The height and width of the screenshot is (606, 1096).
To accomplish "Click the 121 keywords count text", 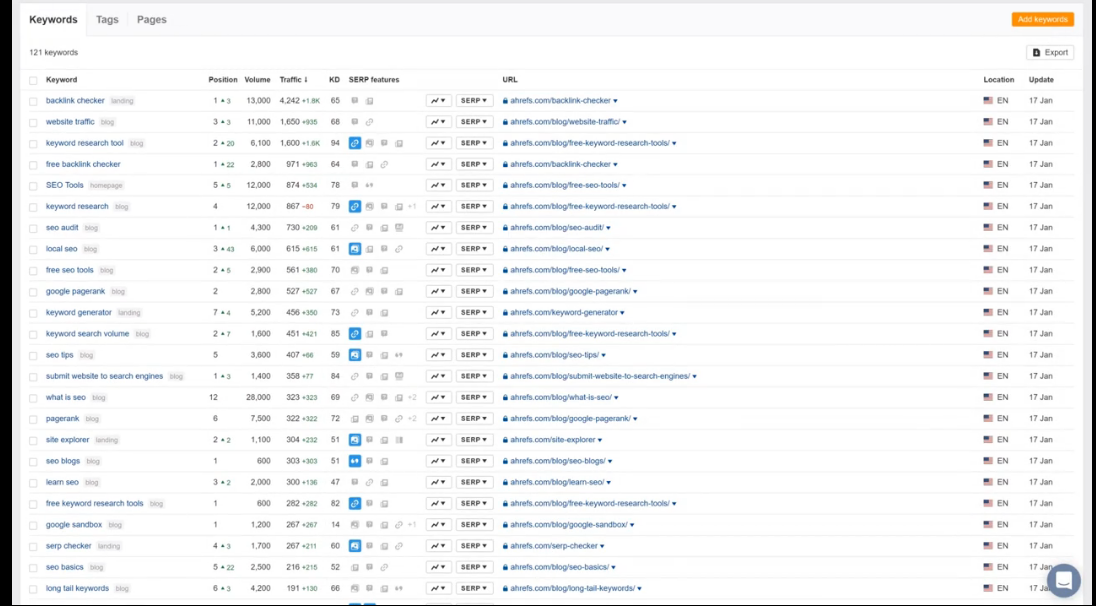I will [x=54, y=52].
